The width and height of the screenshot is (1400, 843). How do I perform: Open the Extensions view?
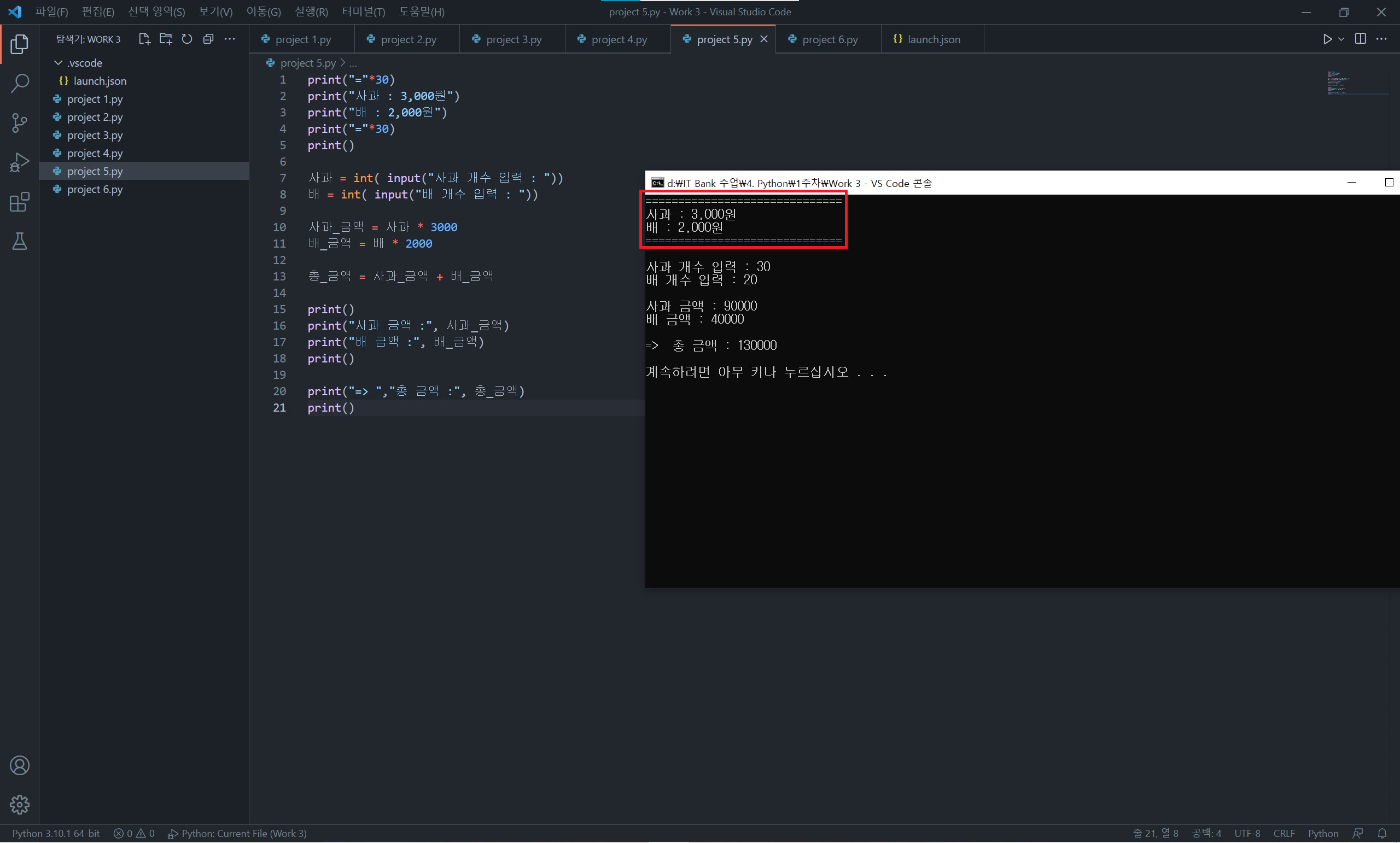pyautogui.click(x=19, y=202)
